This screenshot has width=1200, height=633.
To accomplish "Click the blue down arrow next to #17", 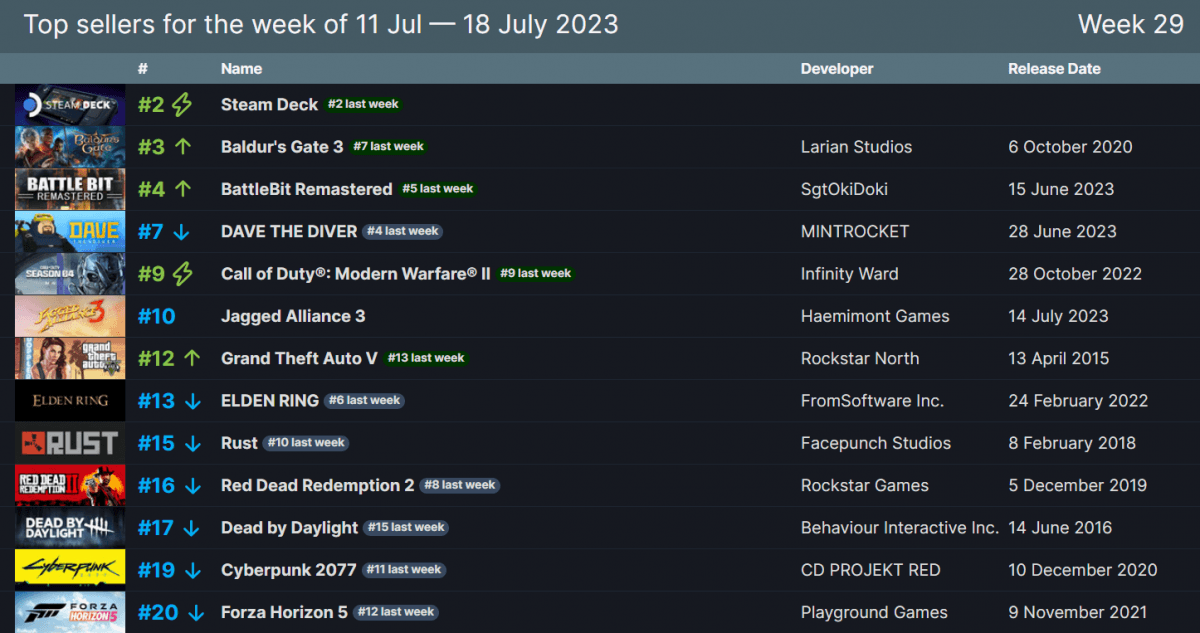I will 193,527.
